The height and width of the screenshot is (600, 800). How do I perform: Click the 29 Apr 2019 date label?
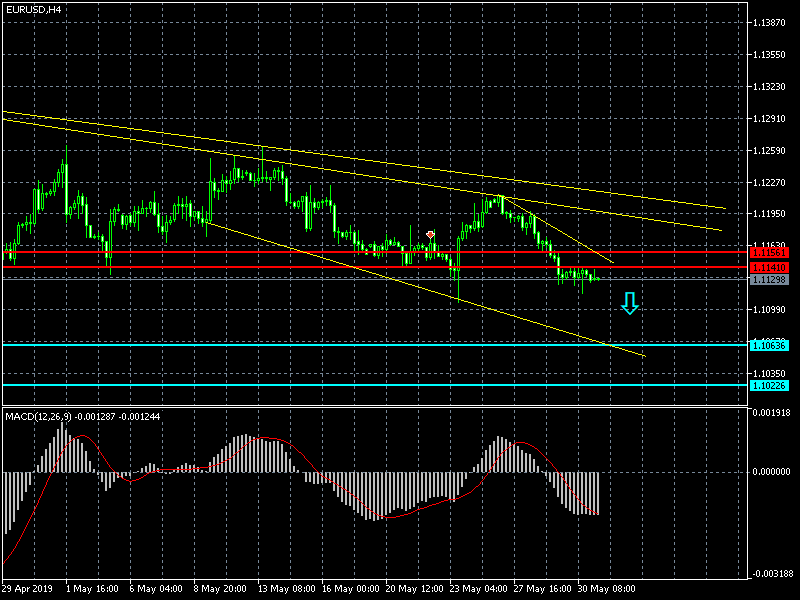(28, 589)
